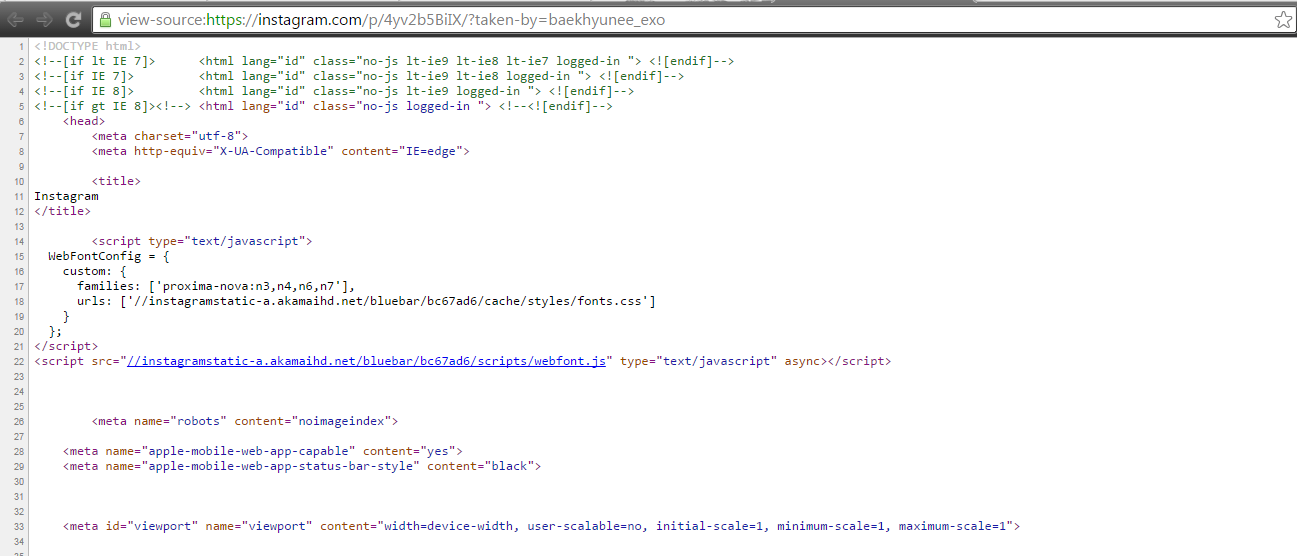Click the robots noimageindex meta line
The image size is (1301, 556).
coord(245,421)
